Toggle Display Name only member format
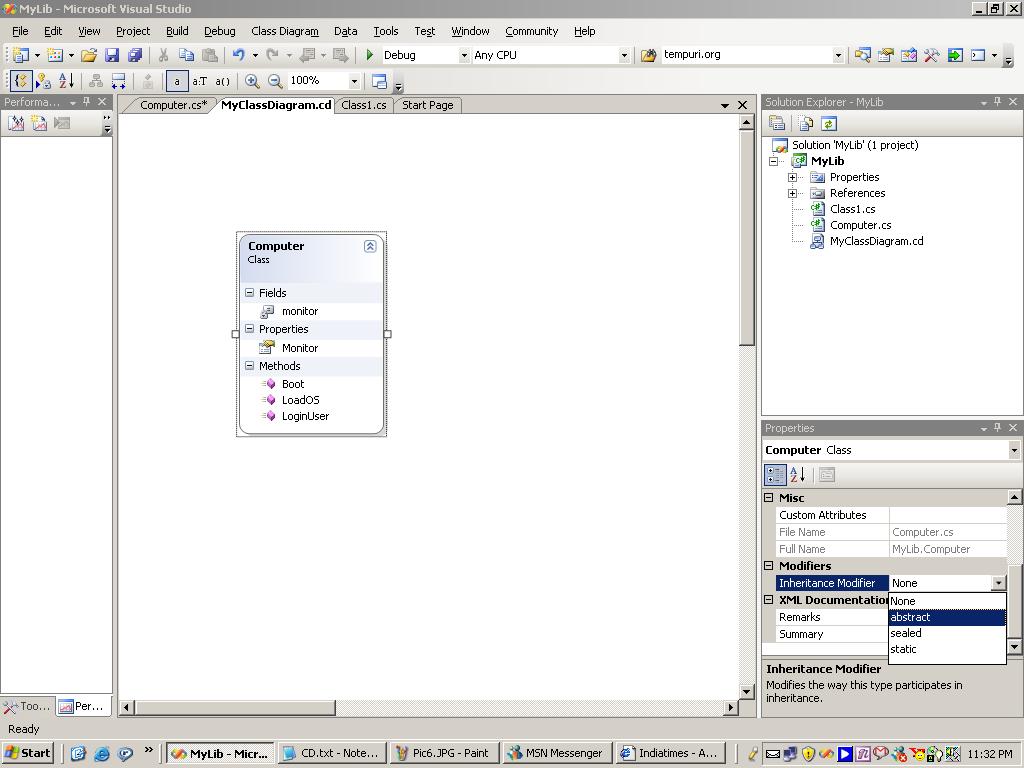Viewport: 1024px width, 768px height. pos(177,81)
